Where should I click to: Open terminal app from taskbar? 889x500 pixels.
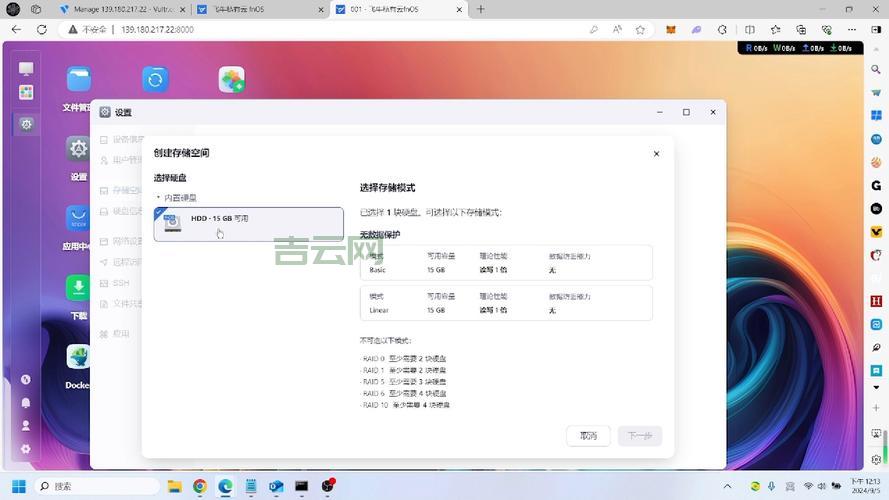coord(301,486)
